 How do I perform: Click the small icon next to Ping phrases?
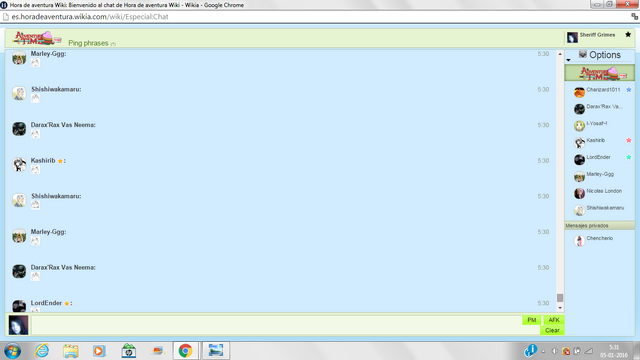pos(113,44)
